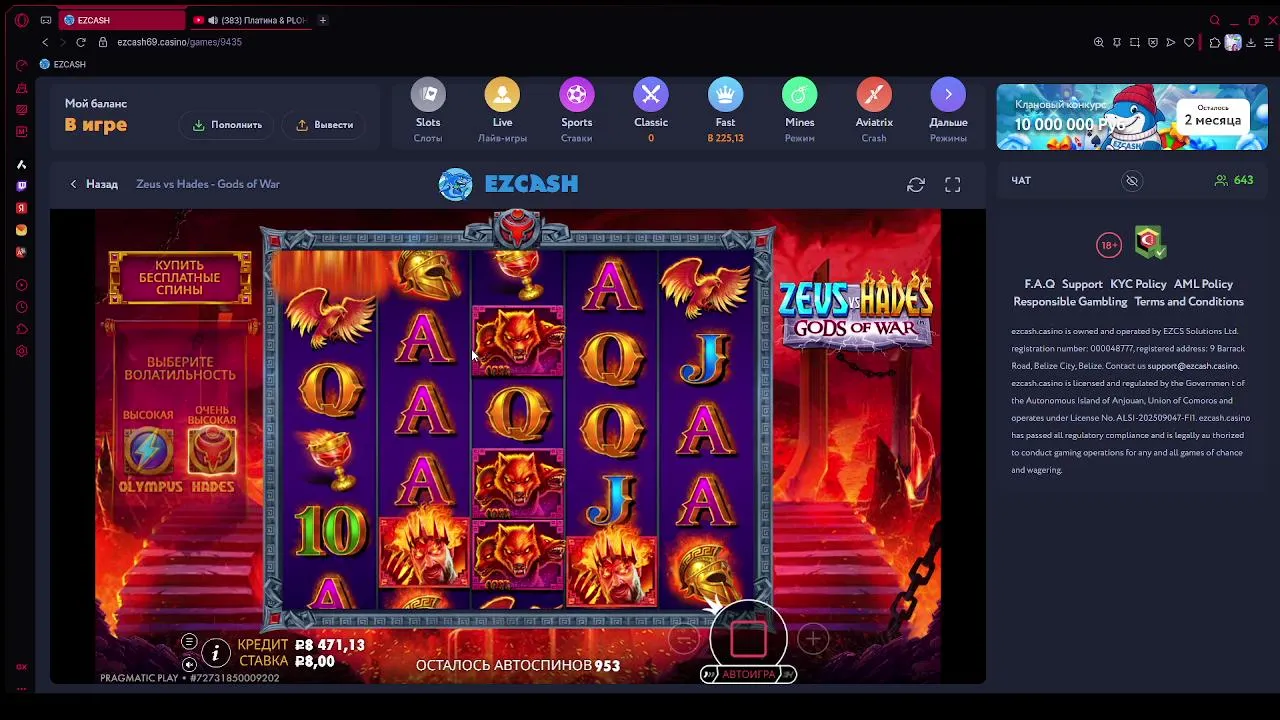
Task: Stop the autospin with stop button
Action: [x=748, y=638]
